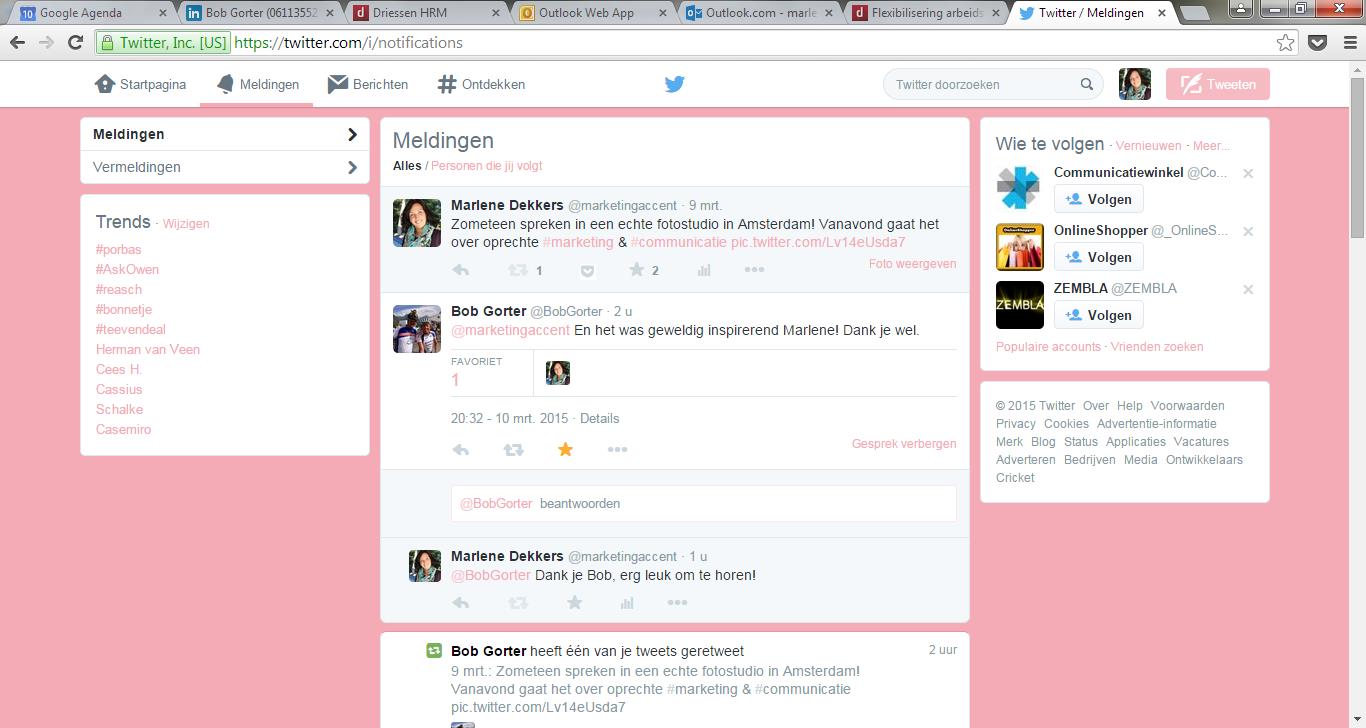Retweet icon on 'Dank je Bob' tweet
The height and width of the screenshot is (728, 1366).
[x=518, y=602]
